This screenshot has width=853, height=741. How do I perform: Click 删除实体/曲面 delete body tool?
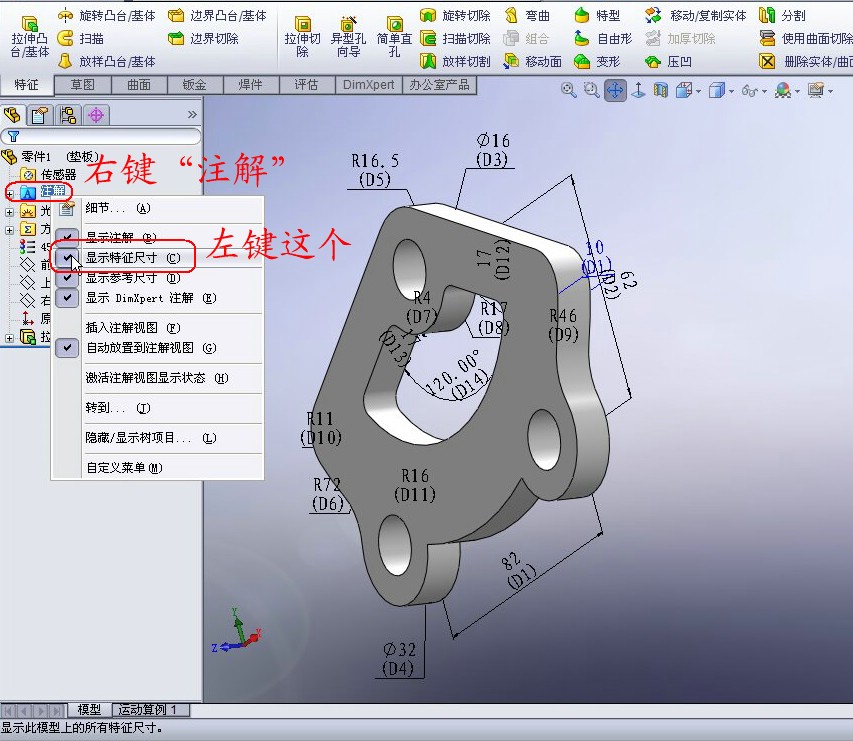806,61
